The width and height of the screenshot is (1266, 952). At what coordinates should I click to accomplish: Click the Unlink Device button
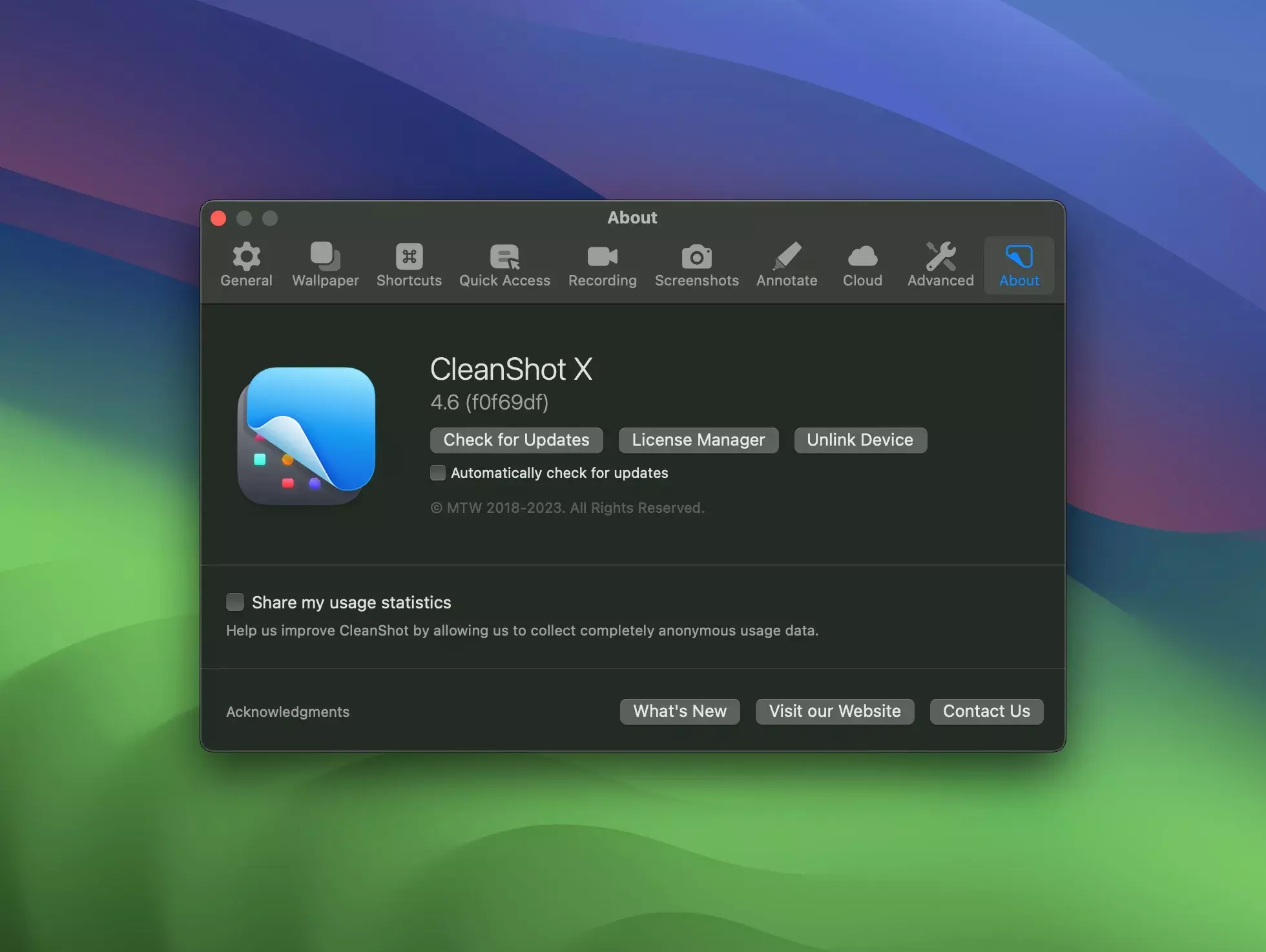click(860, 440)
